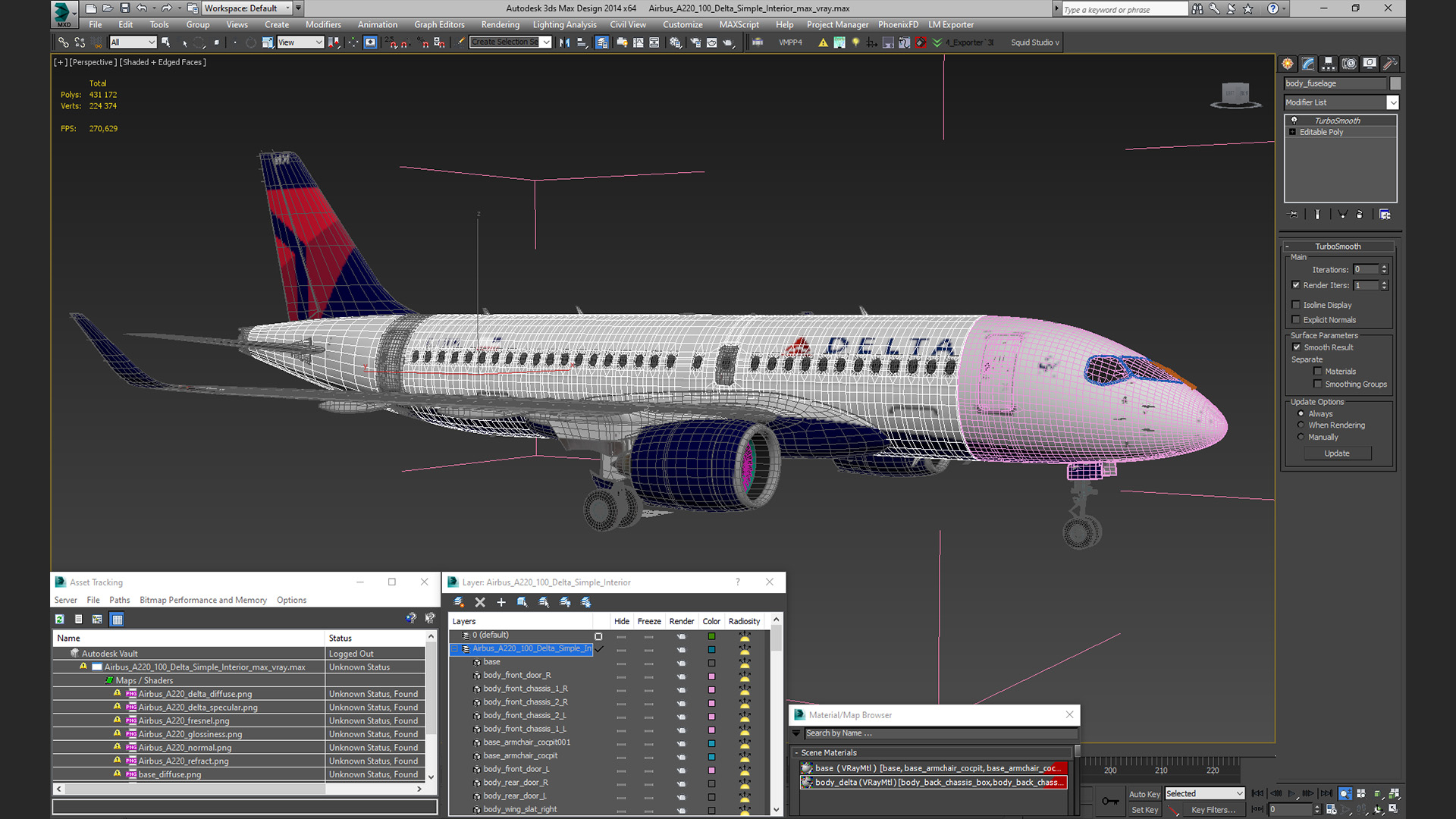Open the Graph Editors menu
Screen dimensions: 1456x819
pos(439,24)
